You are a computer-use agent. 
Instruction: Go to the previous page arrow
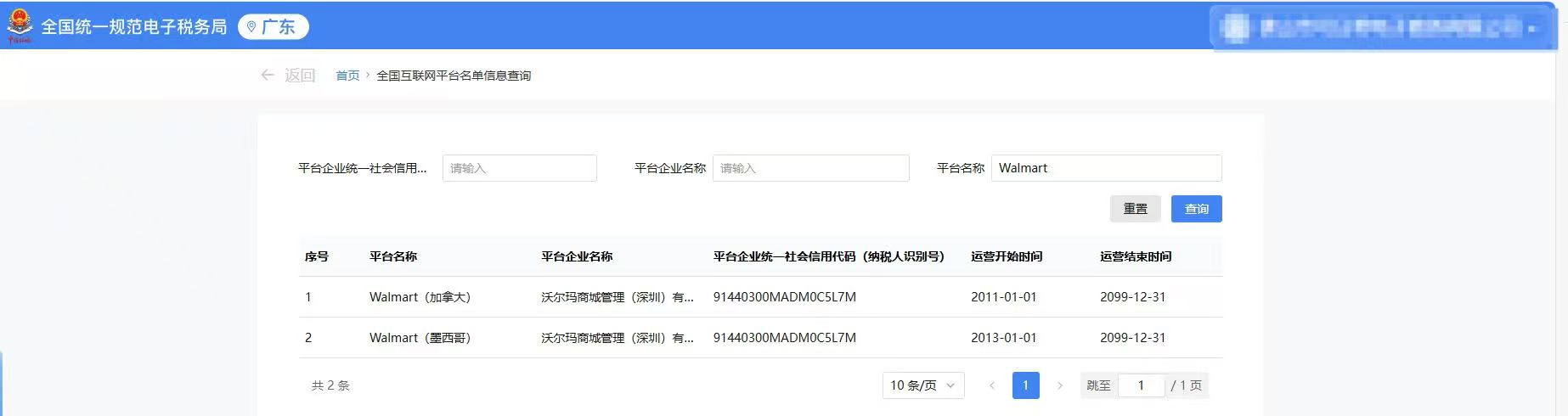(991, 385)
